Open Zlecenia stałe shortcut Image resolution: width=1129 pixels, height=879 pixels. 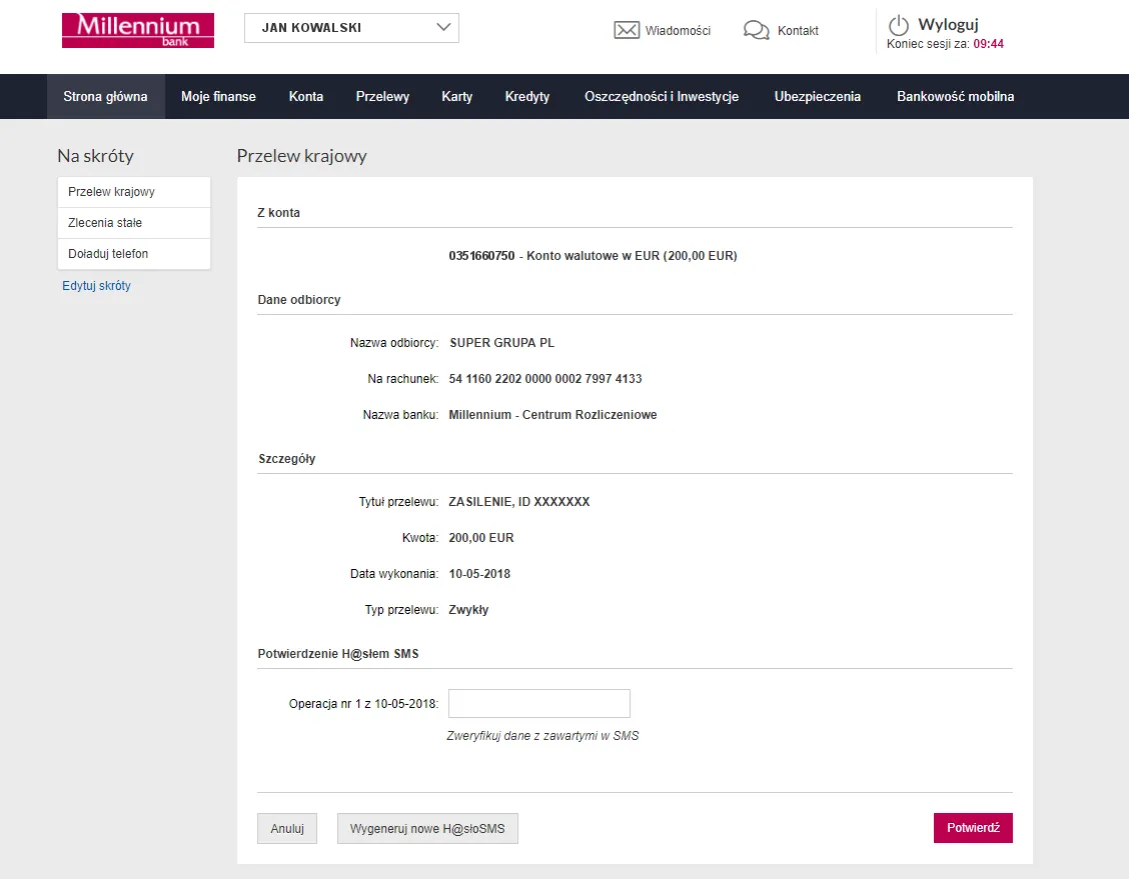click(105, 223)
